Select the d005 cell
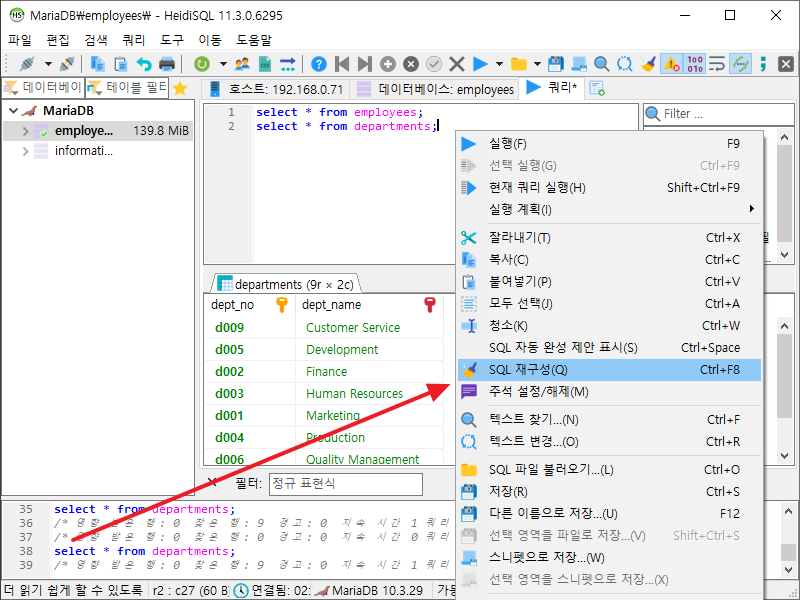The image size is (800, 600). pos(249,349)
